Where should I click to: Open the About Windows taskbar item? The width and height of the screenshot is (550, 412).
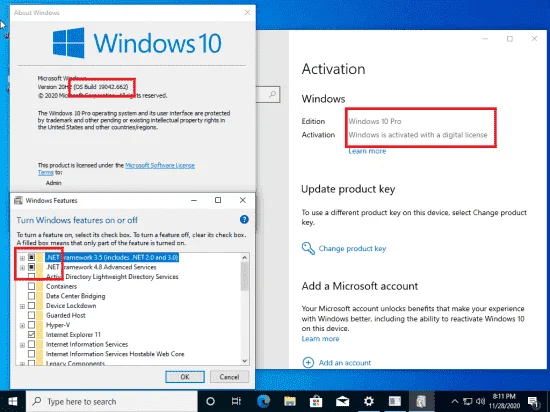395,401
